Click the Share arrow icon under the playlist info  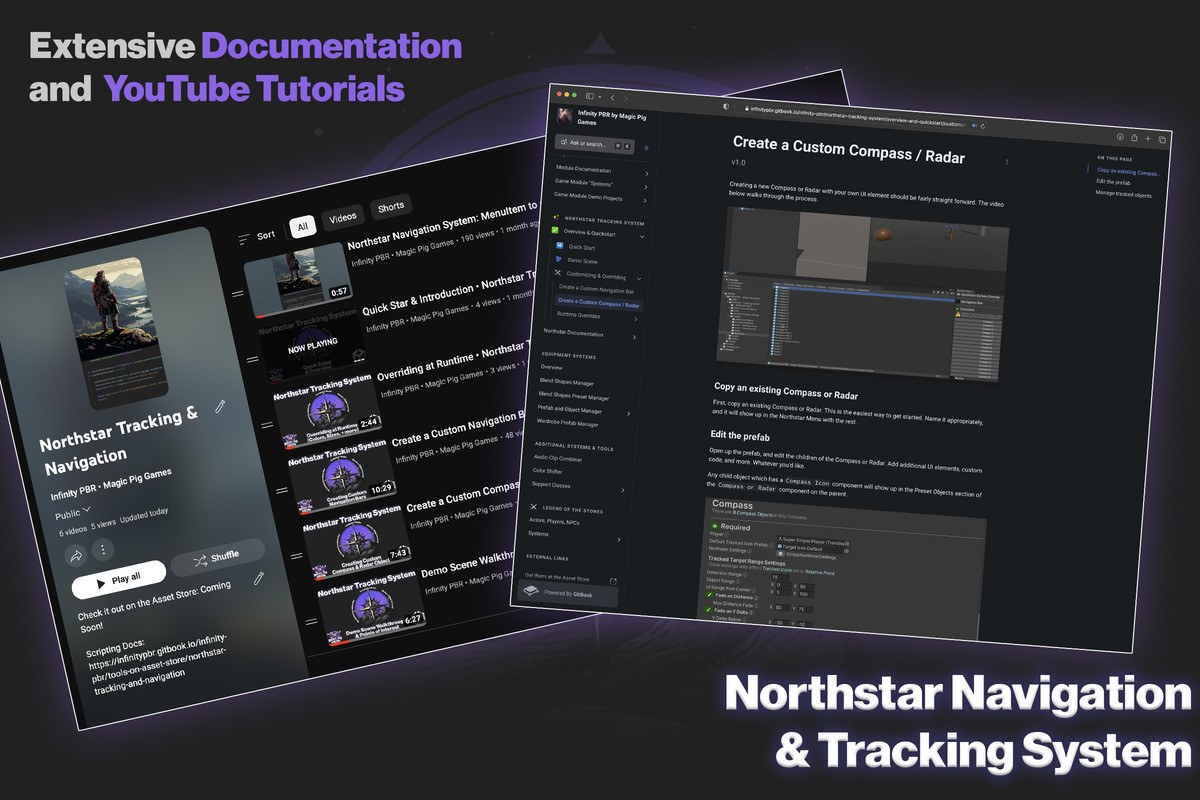click(x=75, y=554)
